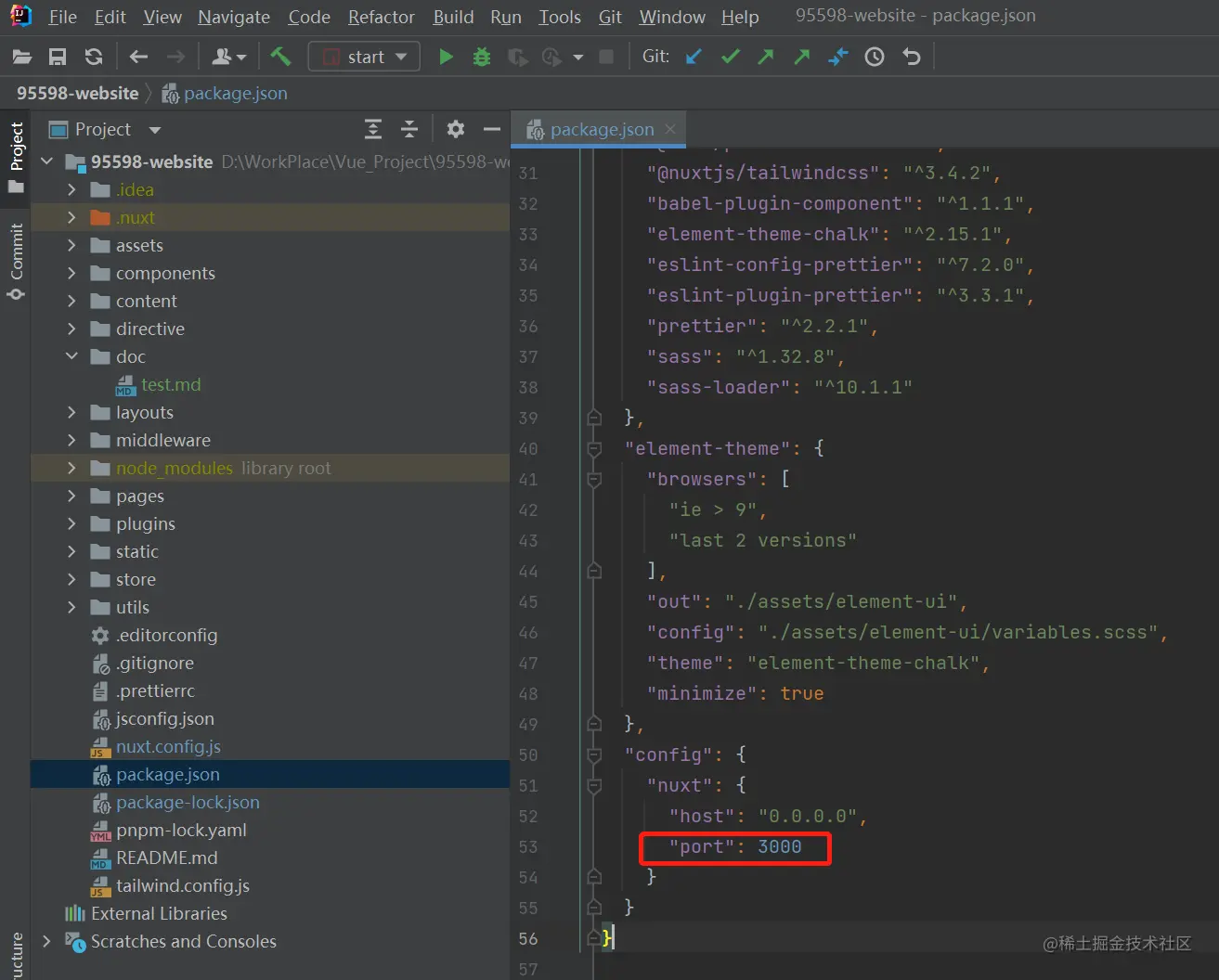Show Git history clock icon
The height and width of the screenshot is (980, 1219).
pyautogui.click(x=875, y=57)
